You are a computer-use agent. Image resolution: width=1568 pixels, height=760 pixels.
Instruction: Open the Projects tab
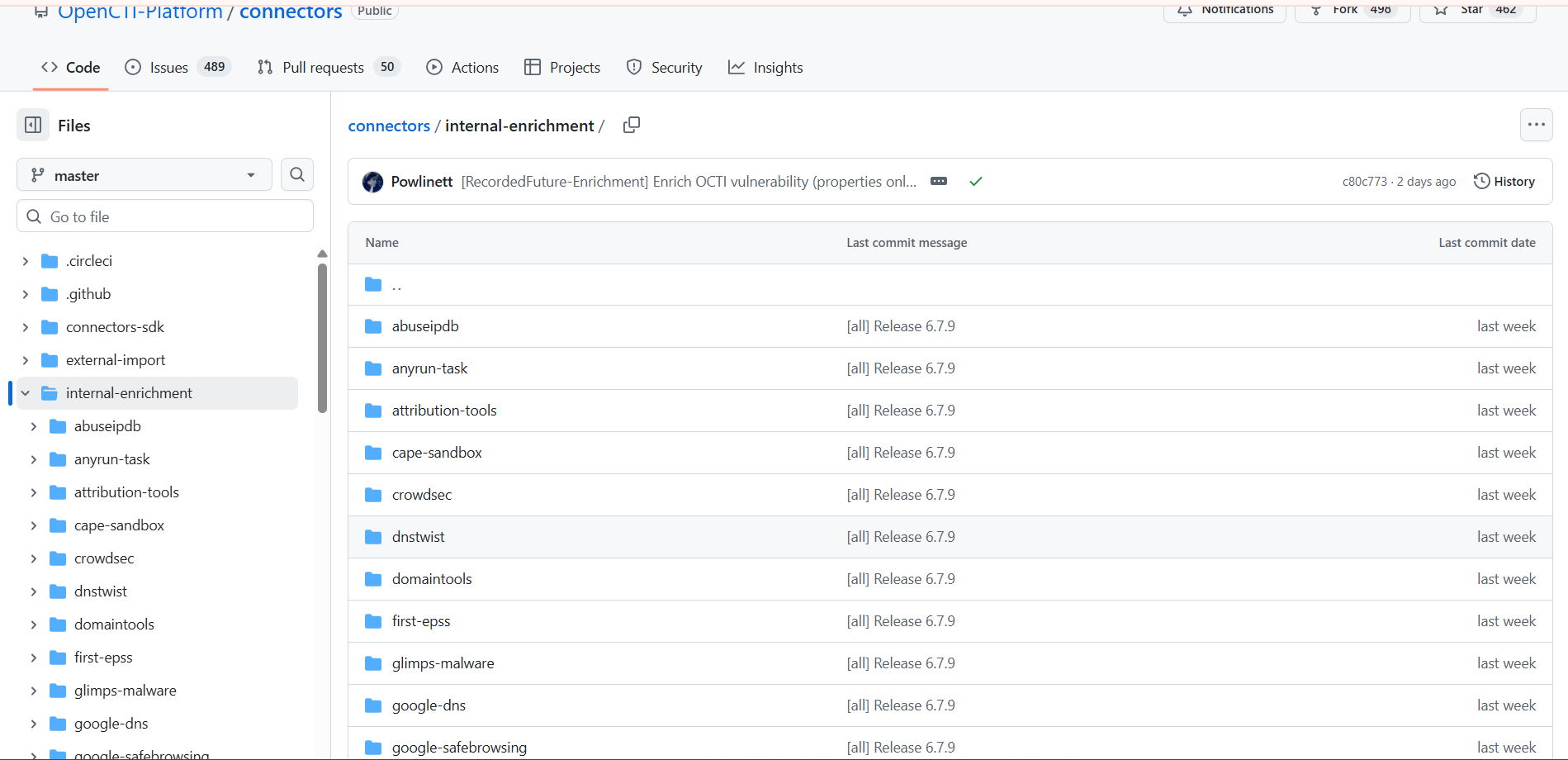click(562, 68)
